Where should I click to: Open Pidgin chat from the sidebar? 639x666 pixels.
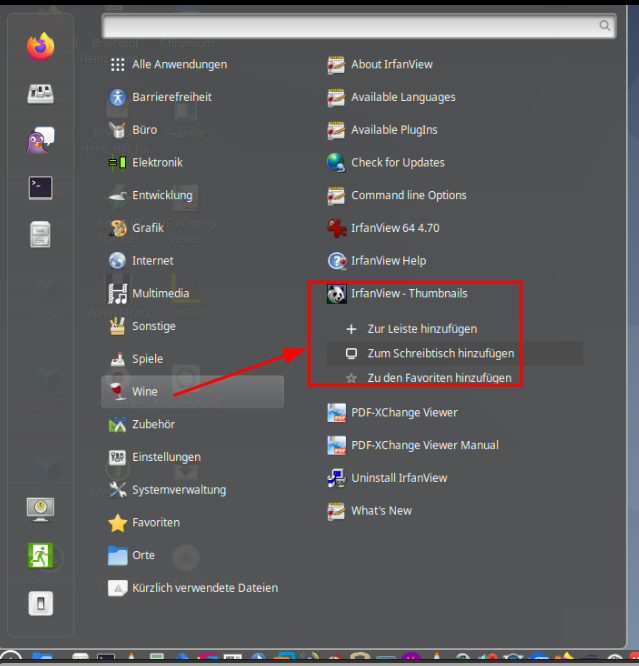[40, 140]
